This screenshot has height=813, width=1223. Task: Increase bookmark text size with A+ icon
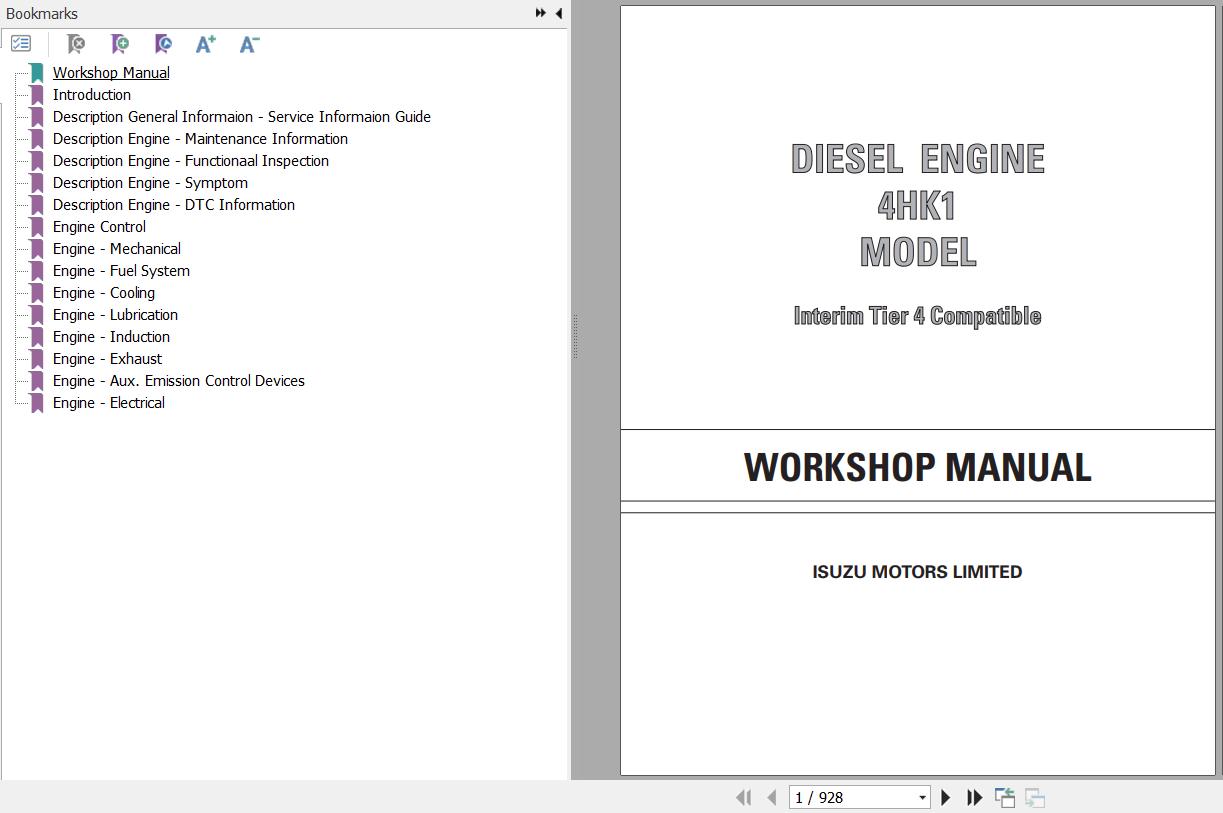[x=206, y=44]
